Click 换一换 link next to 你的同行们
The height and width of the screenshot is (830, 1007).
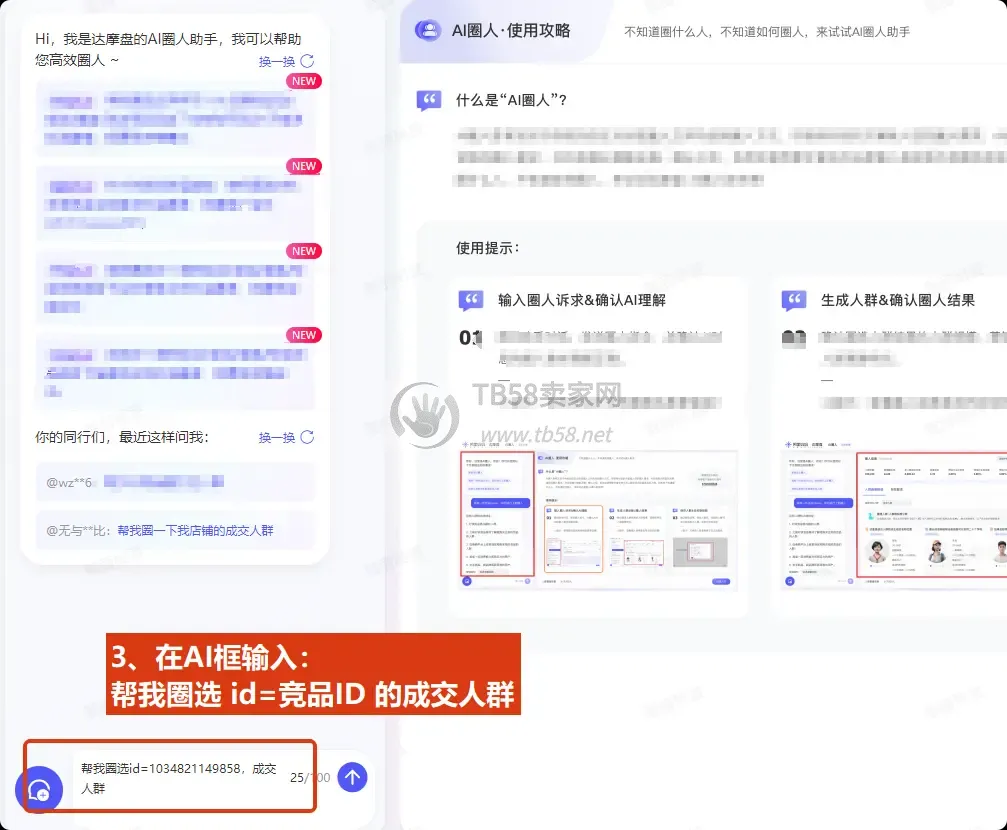(277, 438)
